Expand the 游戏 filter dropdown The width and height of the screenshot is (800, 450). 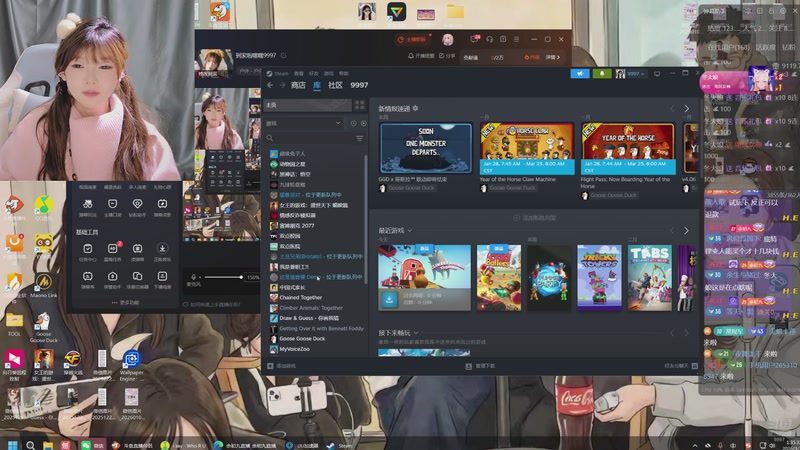click(304, 123)
